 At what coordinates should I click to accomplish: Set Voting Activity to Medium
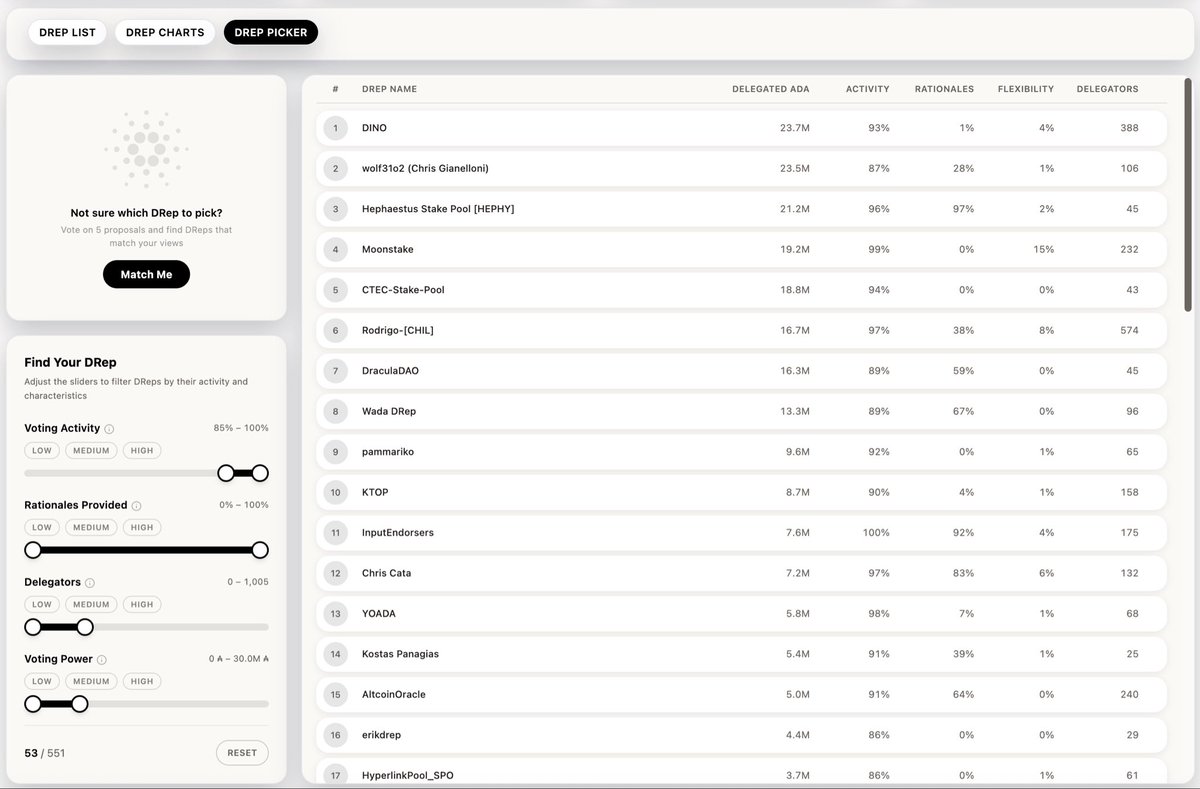91,450
